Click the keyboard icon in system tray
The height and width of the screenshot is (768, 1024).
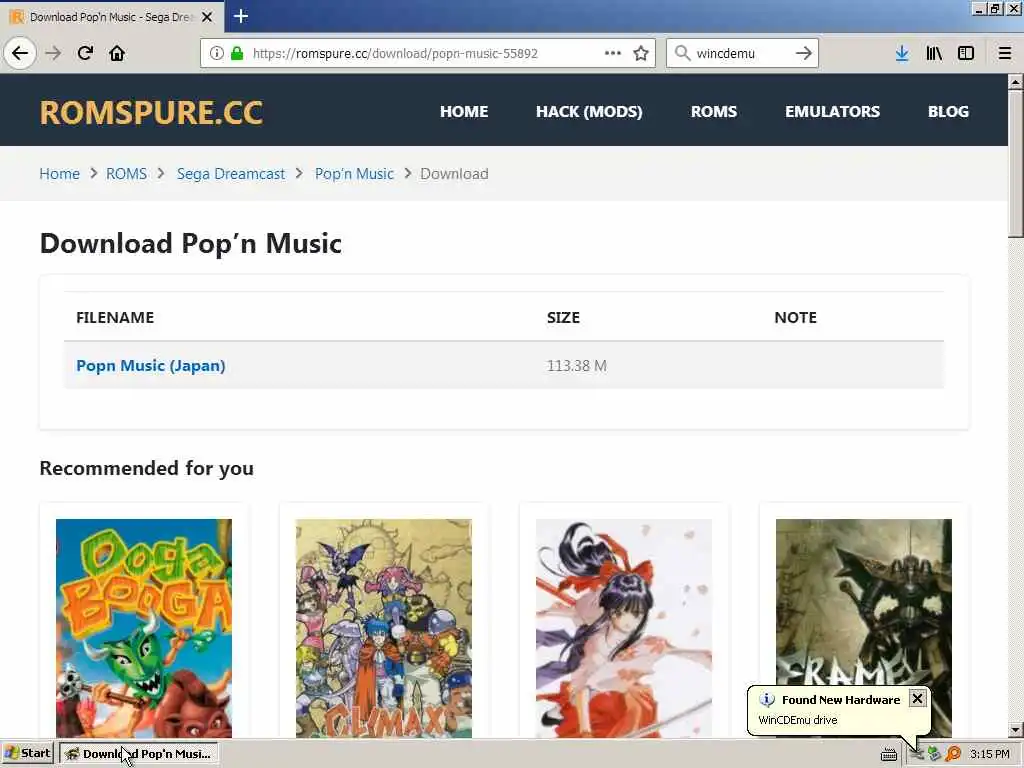[888, 754]
